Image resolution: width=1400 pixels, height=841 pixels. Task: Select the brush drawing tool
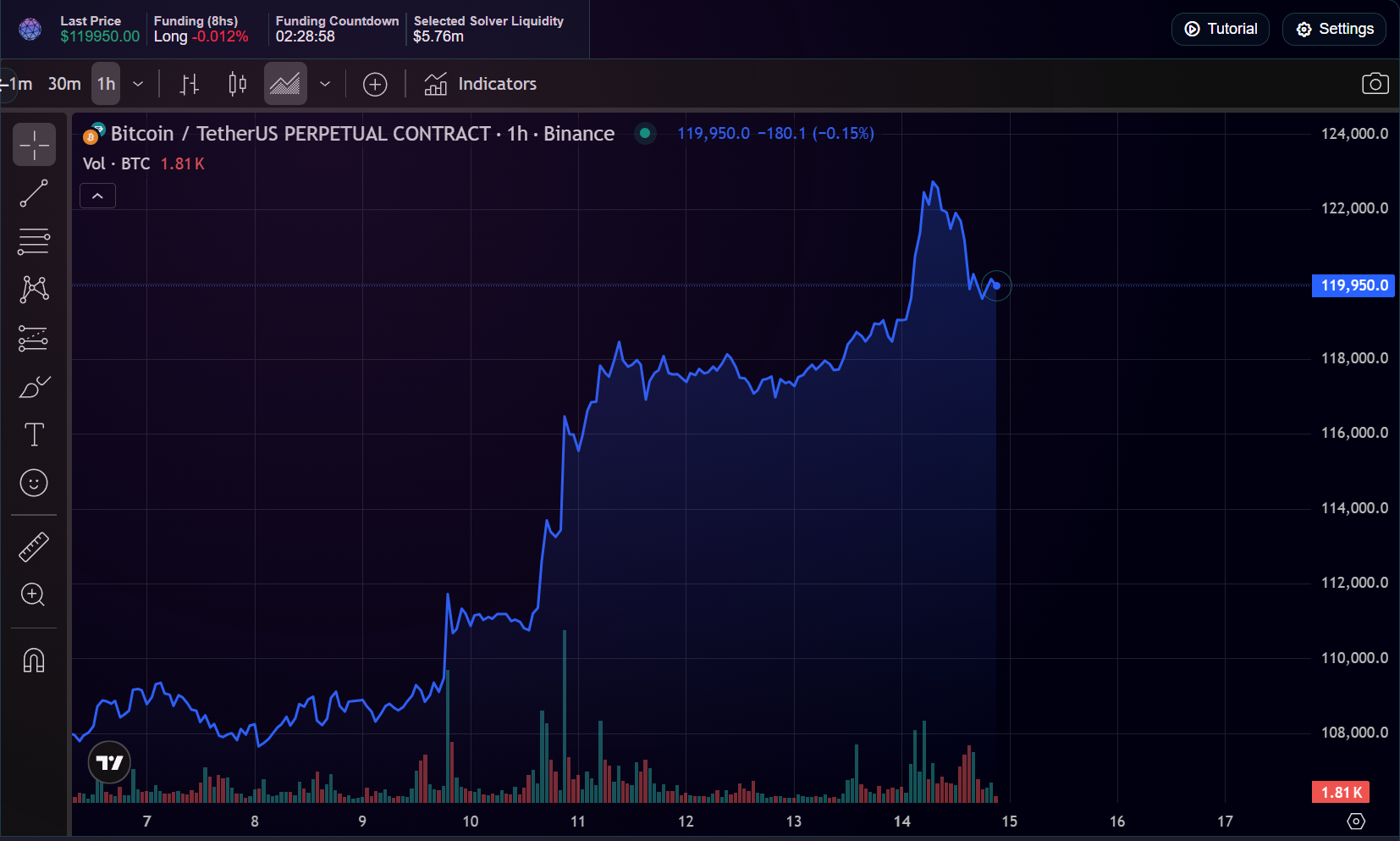pyautogui.click(x=34, y=387)
